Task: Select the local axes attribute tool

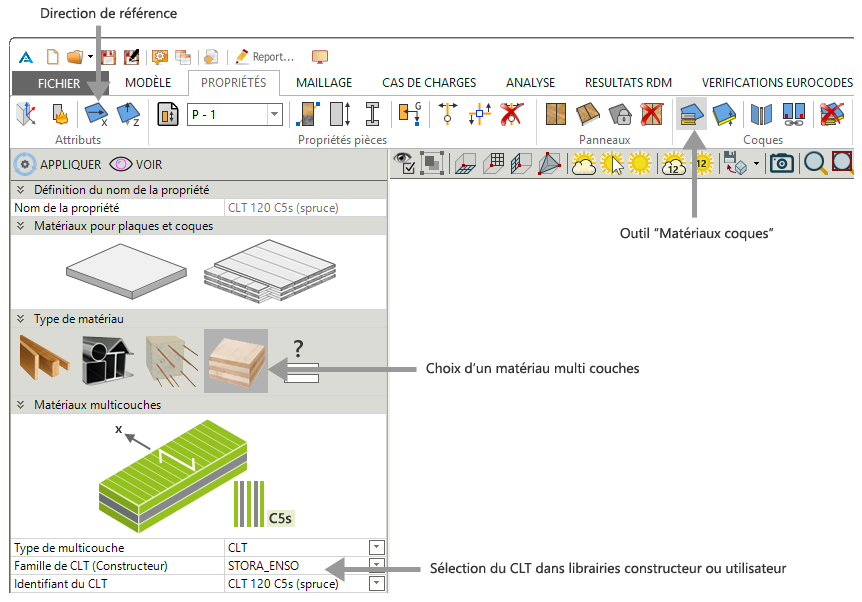Action: (26, 114)
